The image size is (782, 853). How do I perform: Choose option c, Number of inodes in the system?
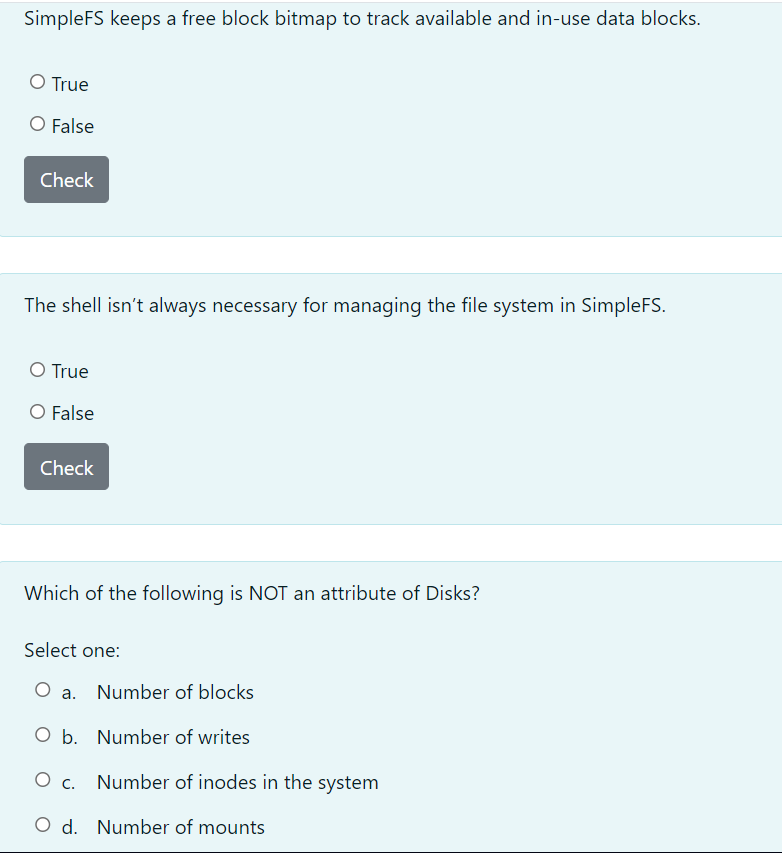tap(42, 779)
